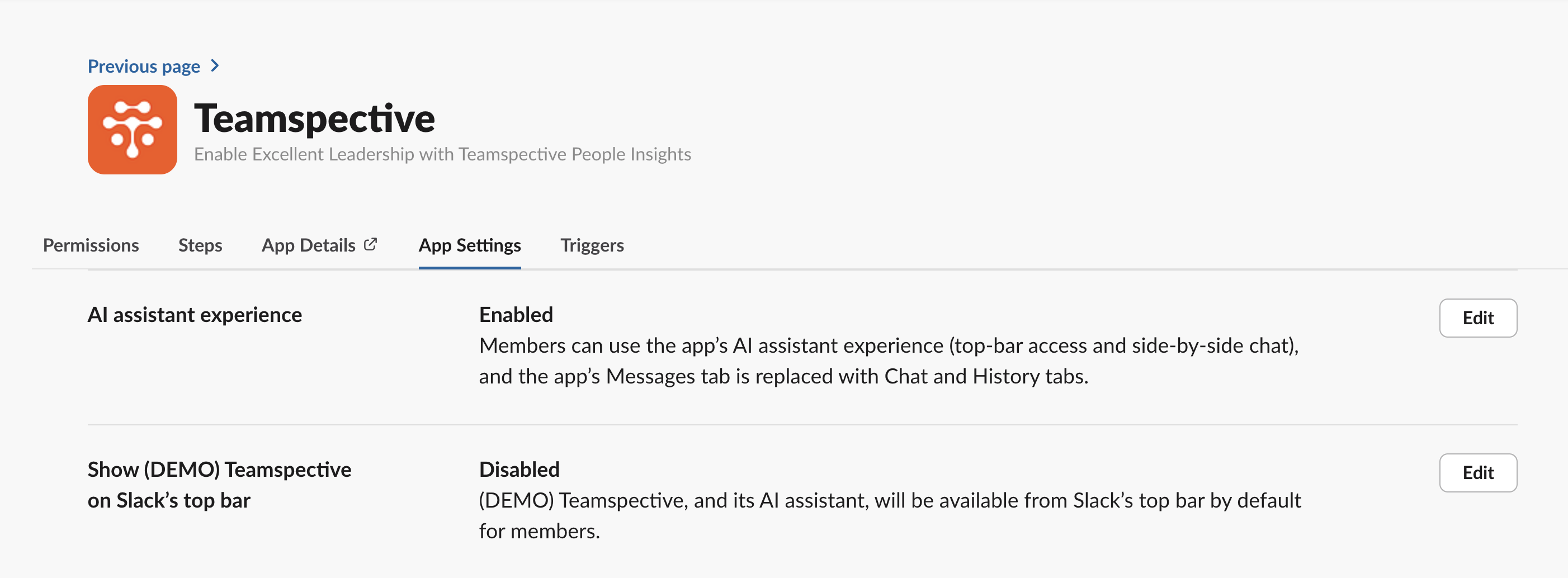The width and height of the screenshot is (1568, 578).
Task: Edit the AI assistant experience setting
Action: [1478, 318]
